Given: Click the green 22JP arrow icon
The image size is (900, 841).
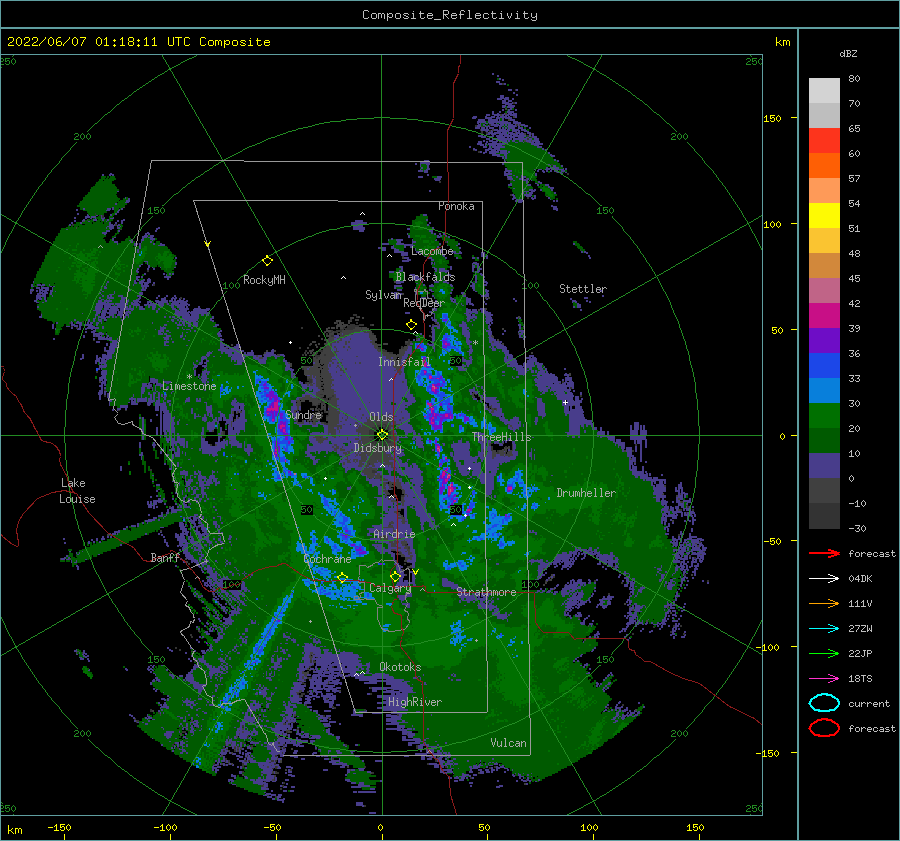Looking at the screenshot, I should pos(824,653).
